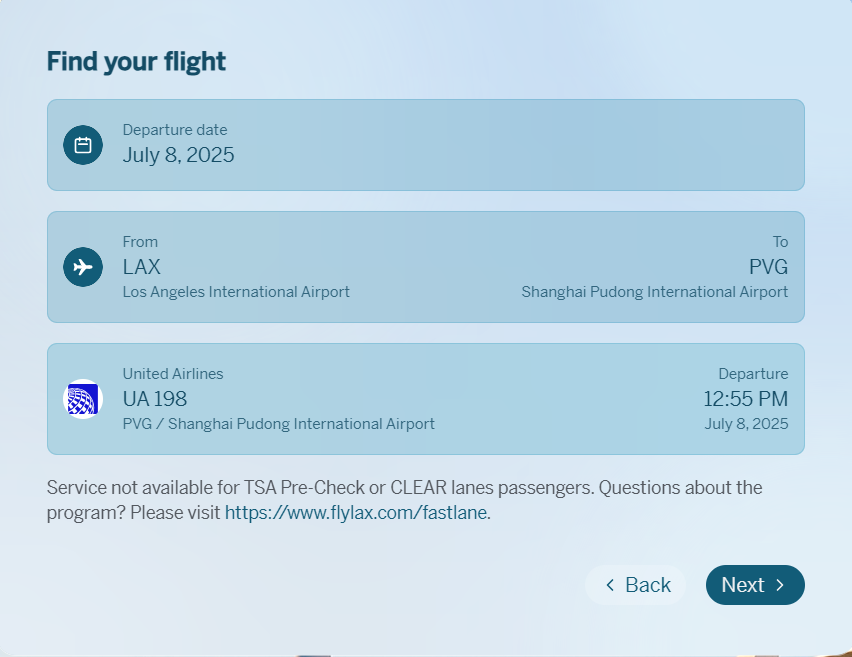Click the 12:55 PM departure time

[745, 399]
